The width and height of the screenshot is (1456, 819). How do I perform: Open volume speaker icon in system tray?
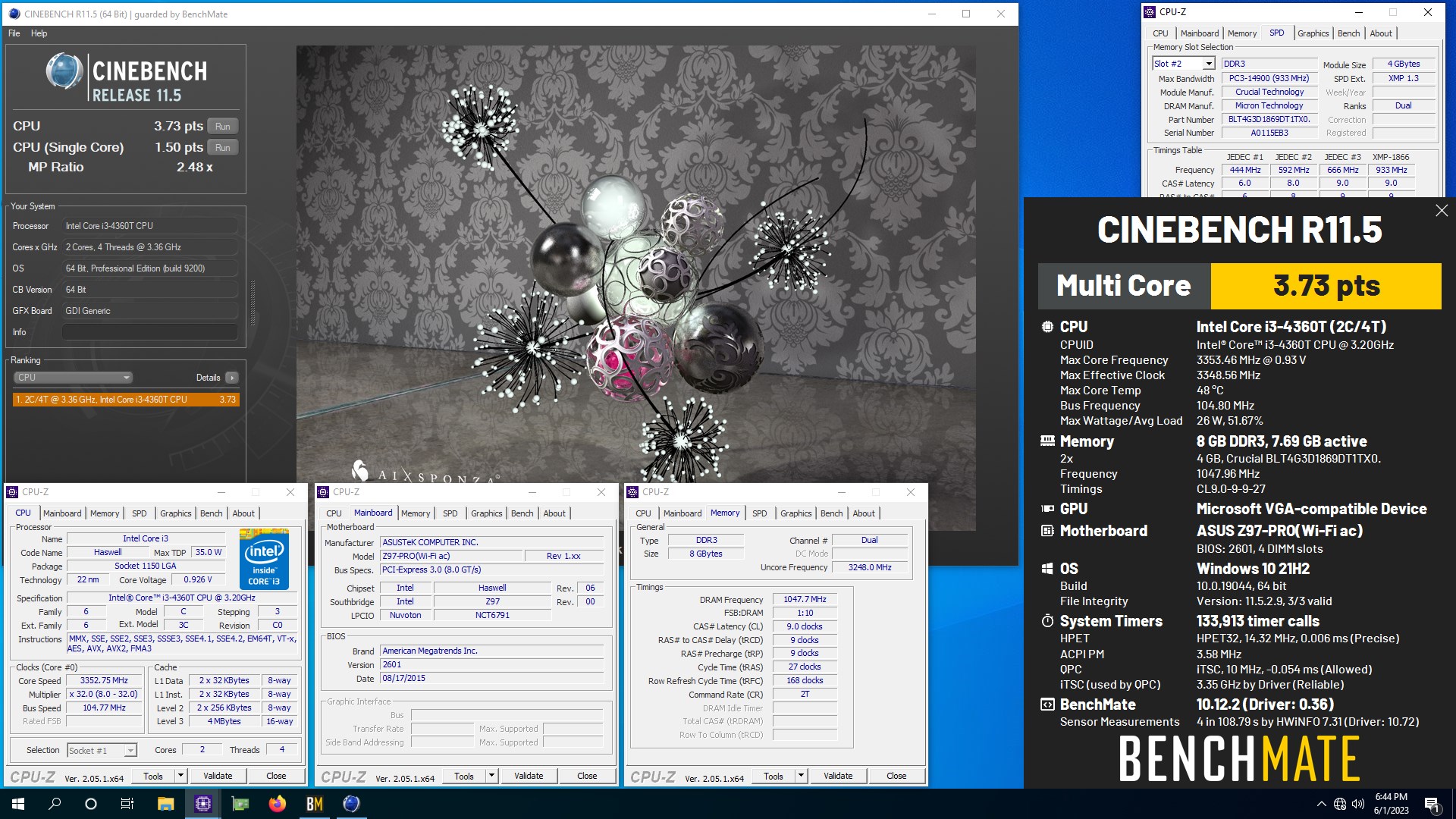point(1357,804)
